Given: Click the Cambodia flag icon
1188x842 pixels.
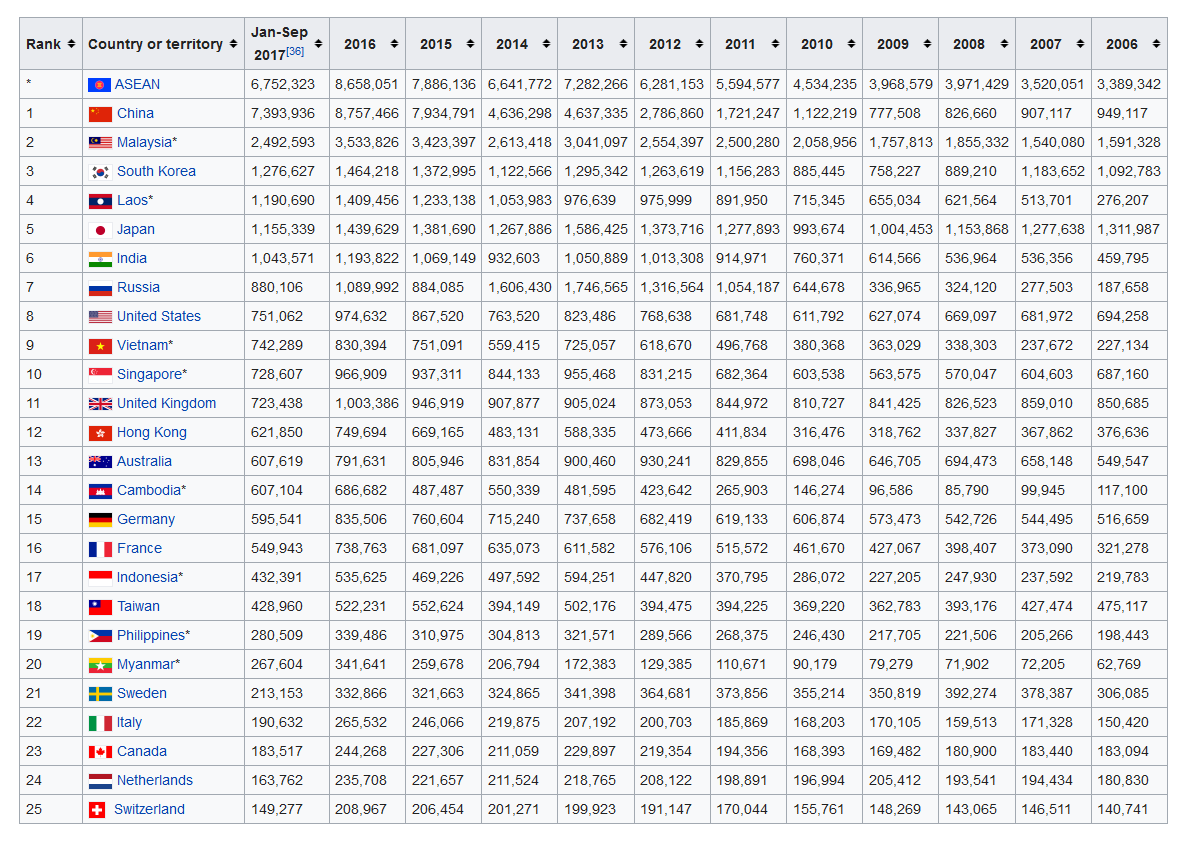Looking at the screenshot, I should (100, 491).
